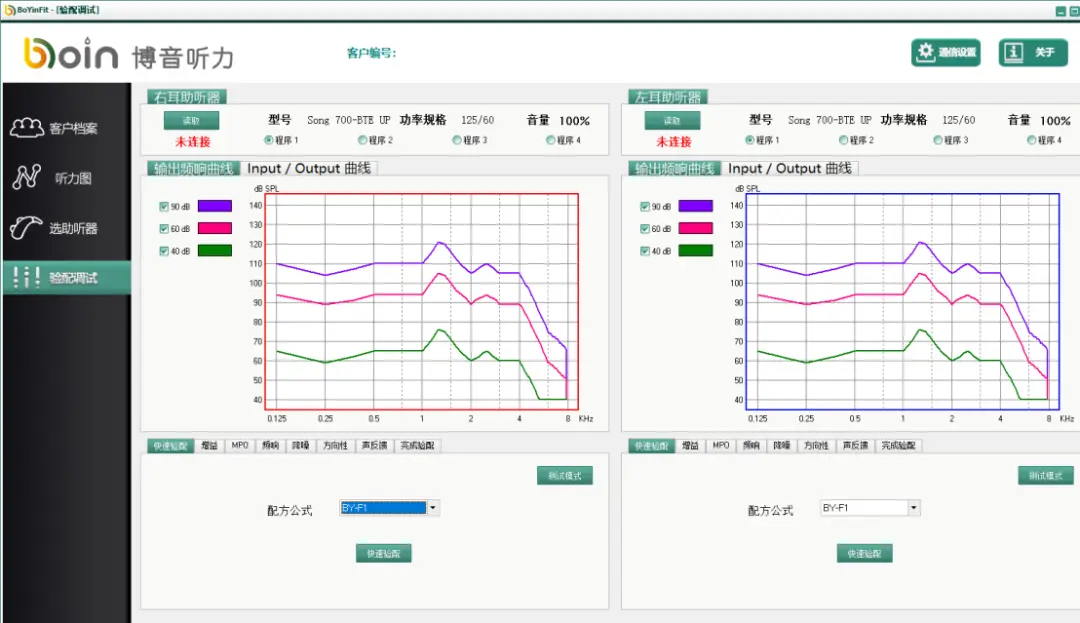Image resolution: width=1080 pixels, height=623 pixels.
Task: Toggle the 40 dB checkbox in left ear chart
Action: [x=645, y=251]
